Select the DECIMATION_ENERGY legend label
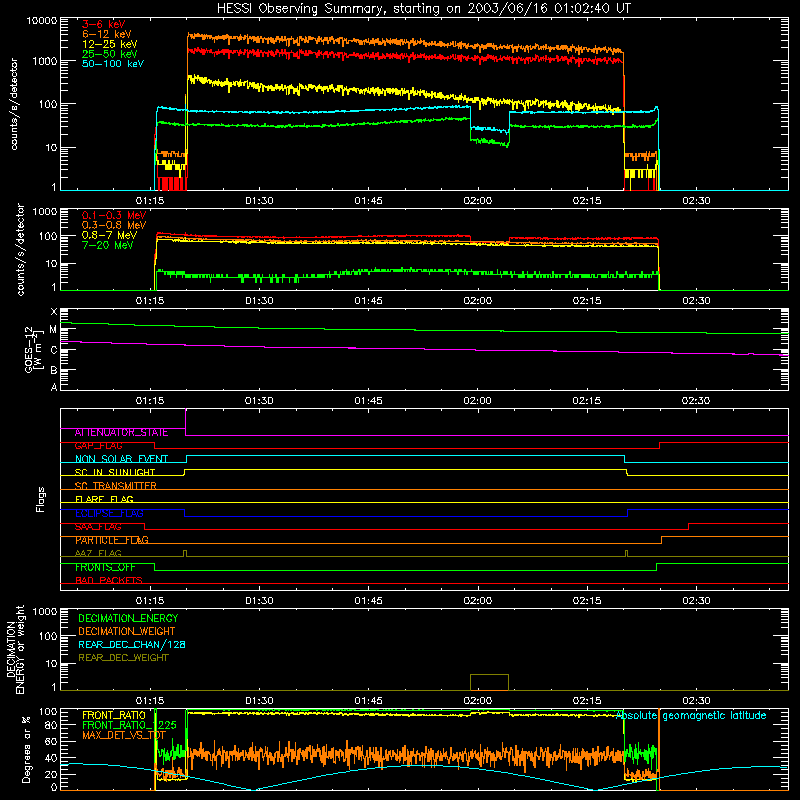This screenshot has height=800, width=800. [128, 618]
